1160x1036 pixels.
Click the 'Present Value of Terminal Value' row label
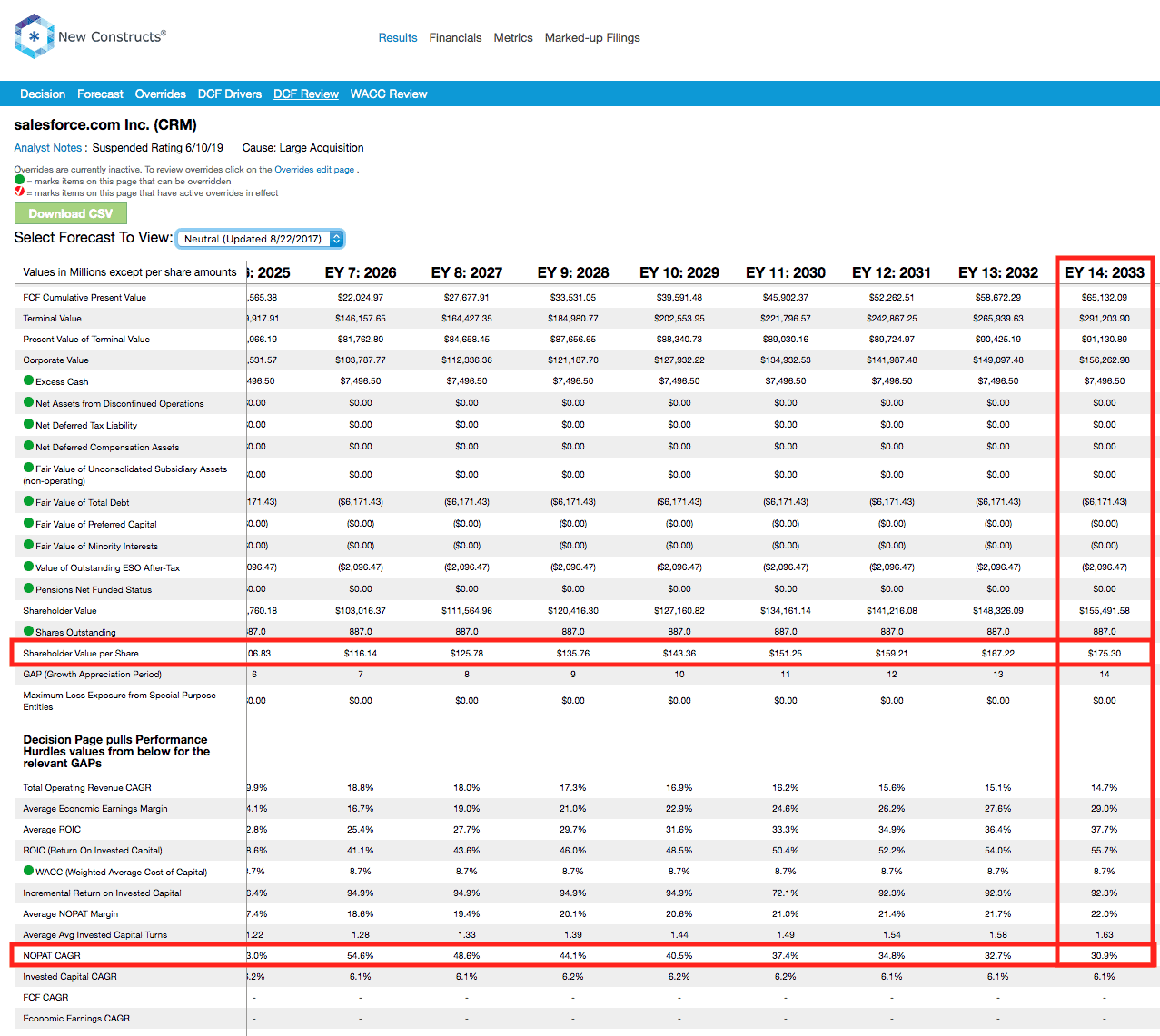(x=86, y=340)
